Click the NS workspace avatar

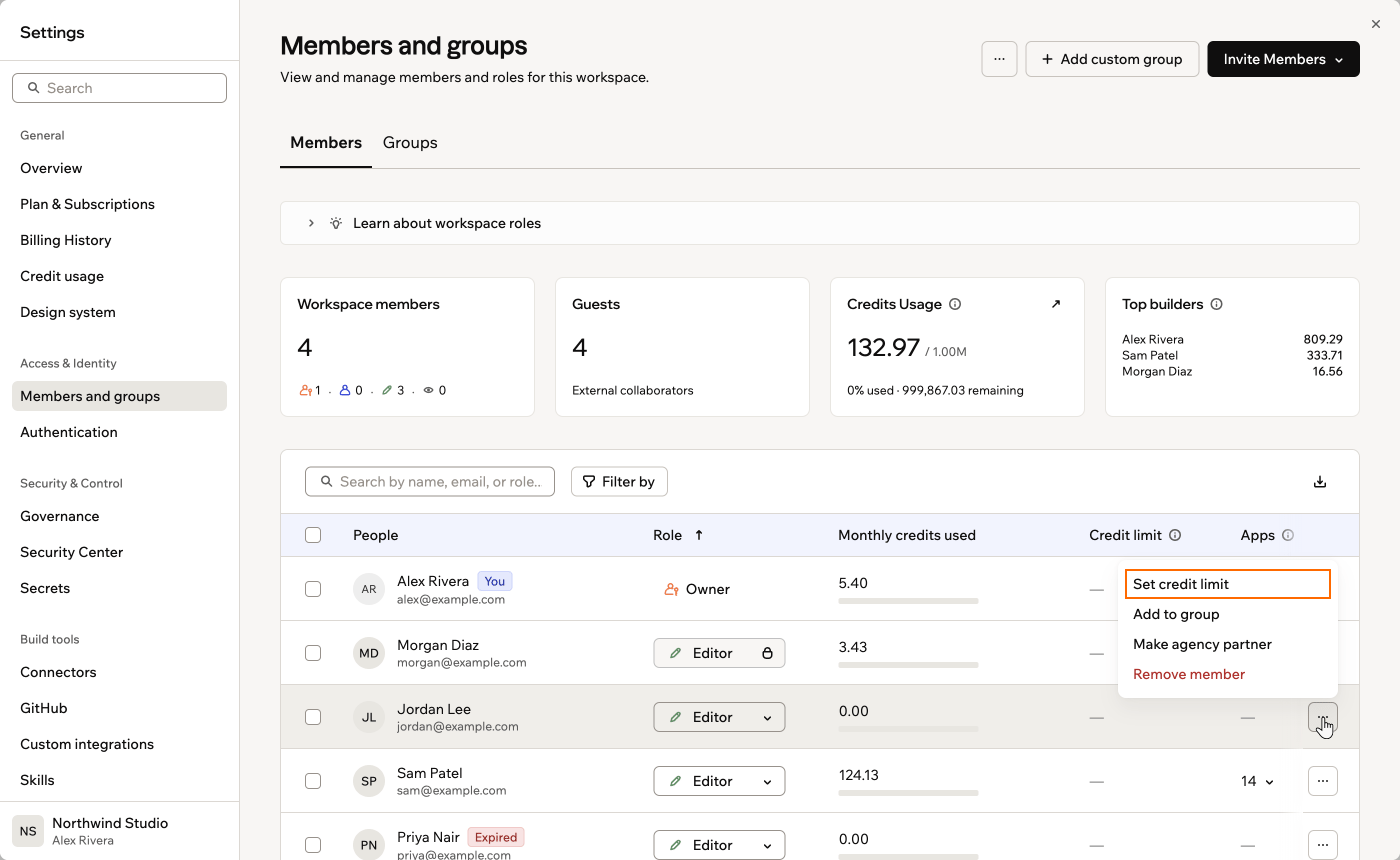(x=28, y=831)
